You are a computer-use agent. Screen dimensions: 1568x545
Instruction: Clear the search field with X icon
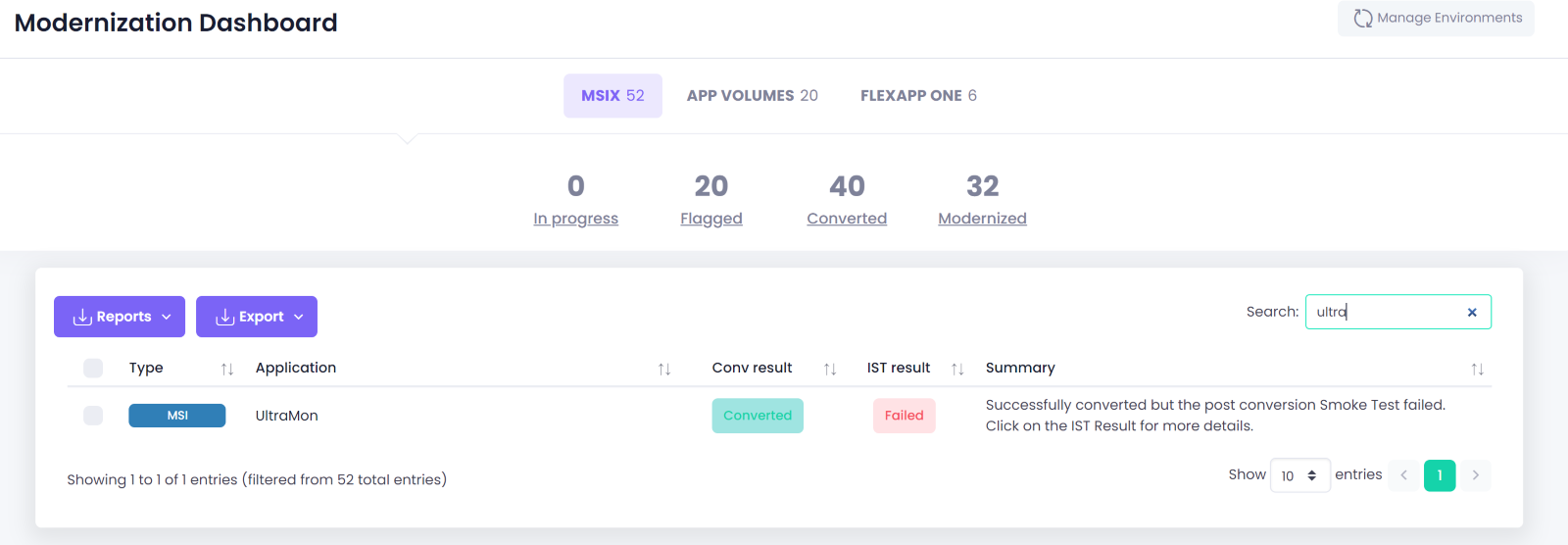click(1471, 313)
